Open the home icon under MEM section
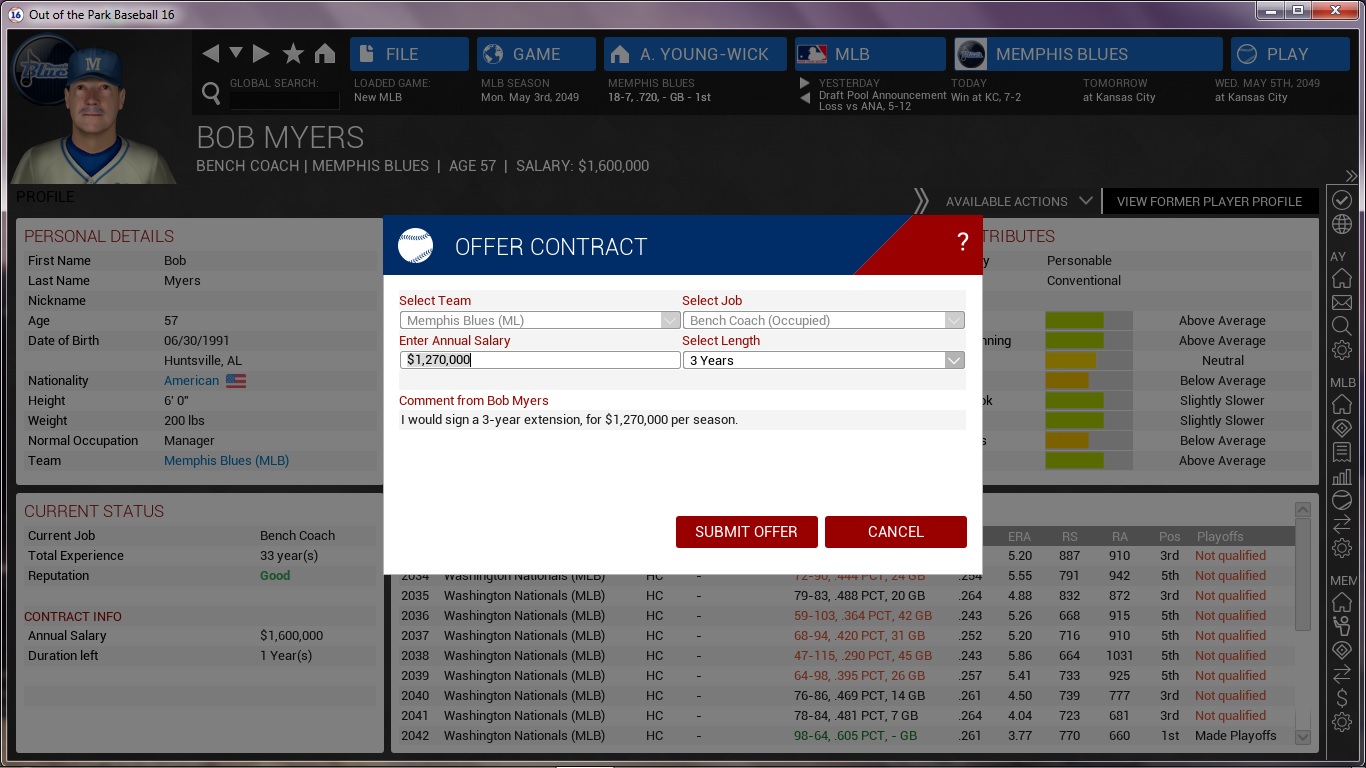Viewport: 1366px width, 768px height. point(1342,602)
